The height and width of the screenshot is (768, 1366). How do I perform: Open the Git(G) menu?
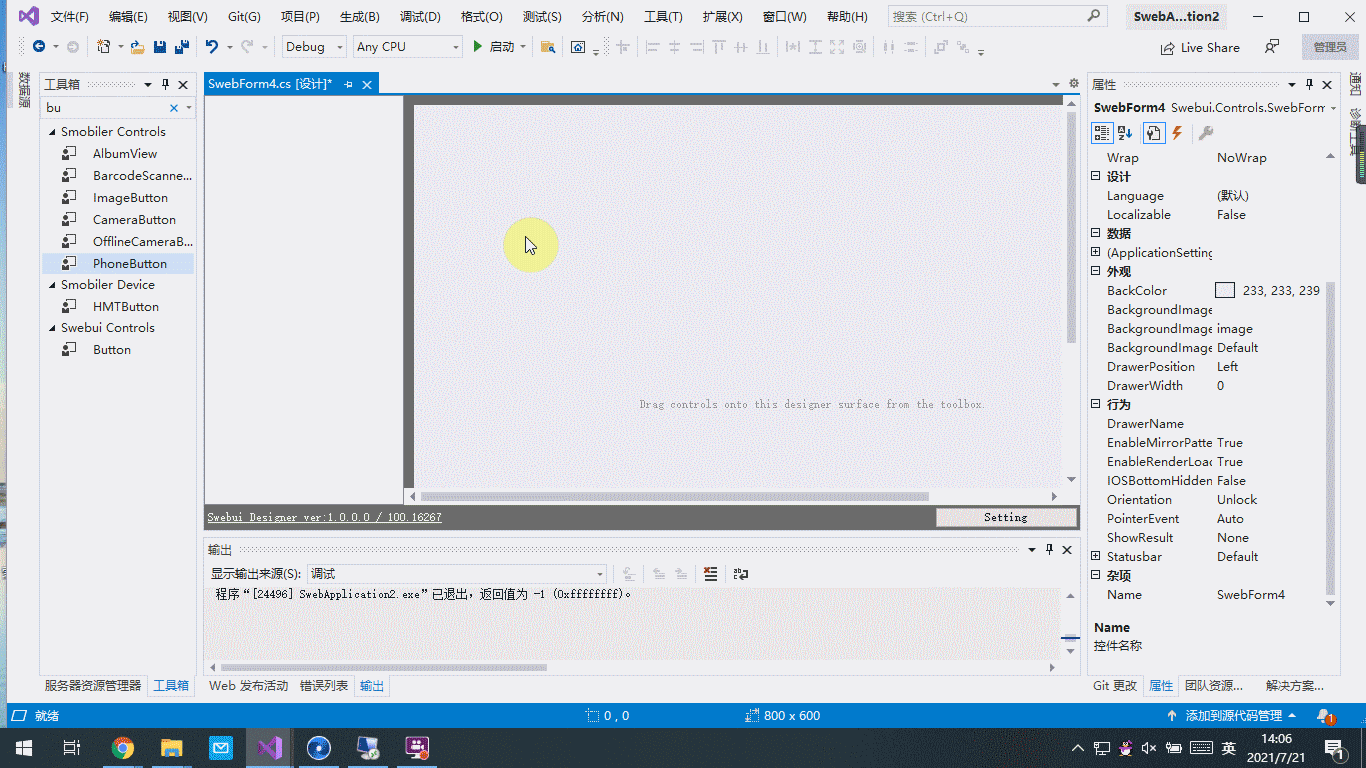(x=244, y=17)
